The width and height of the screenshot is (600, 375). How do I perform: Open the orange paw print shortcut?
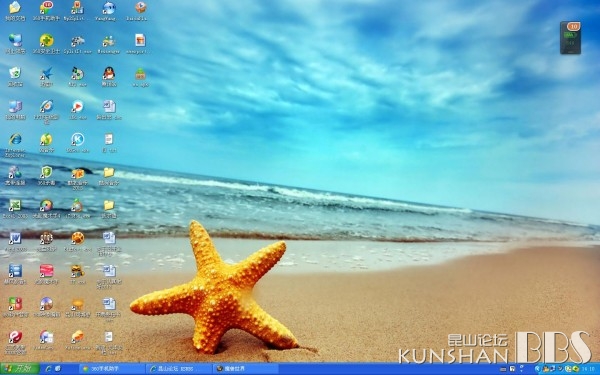pyautogui.click(x=78, y=238)
